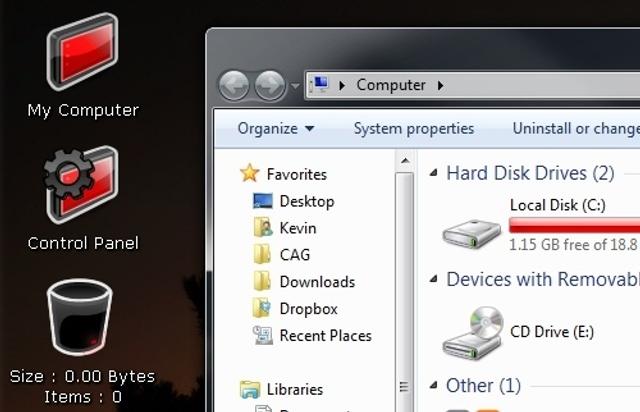Select the Devices with Removable heading
This screenshot has width=640, height=412.
click(543, 279)
